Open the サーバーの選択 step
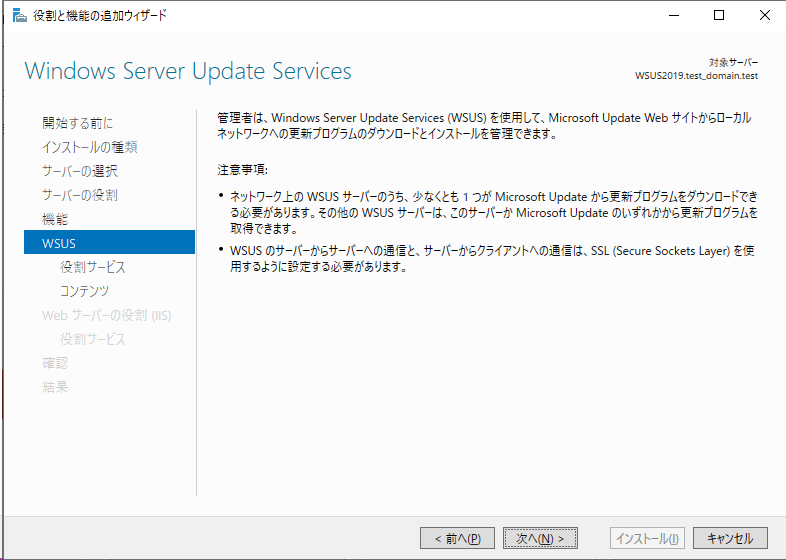The image size is (786, 560). [x=80, y=171]
